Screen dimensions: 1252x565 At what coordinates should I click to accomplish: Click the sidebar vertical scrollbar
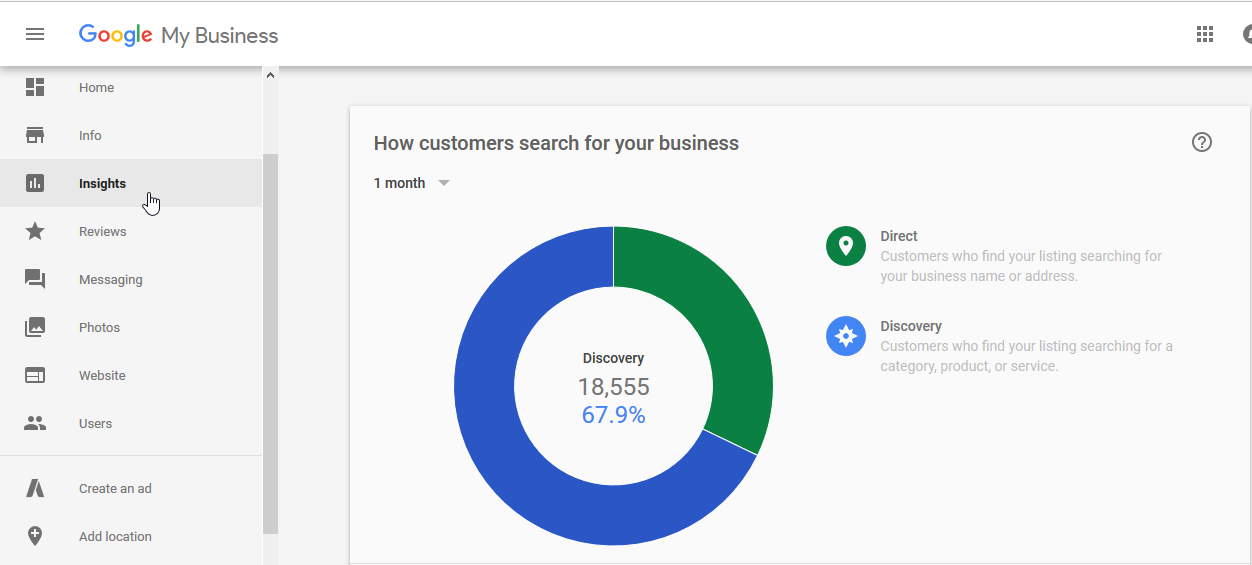tap(270, 340)
